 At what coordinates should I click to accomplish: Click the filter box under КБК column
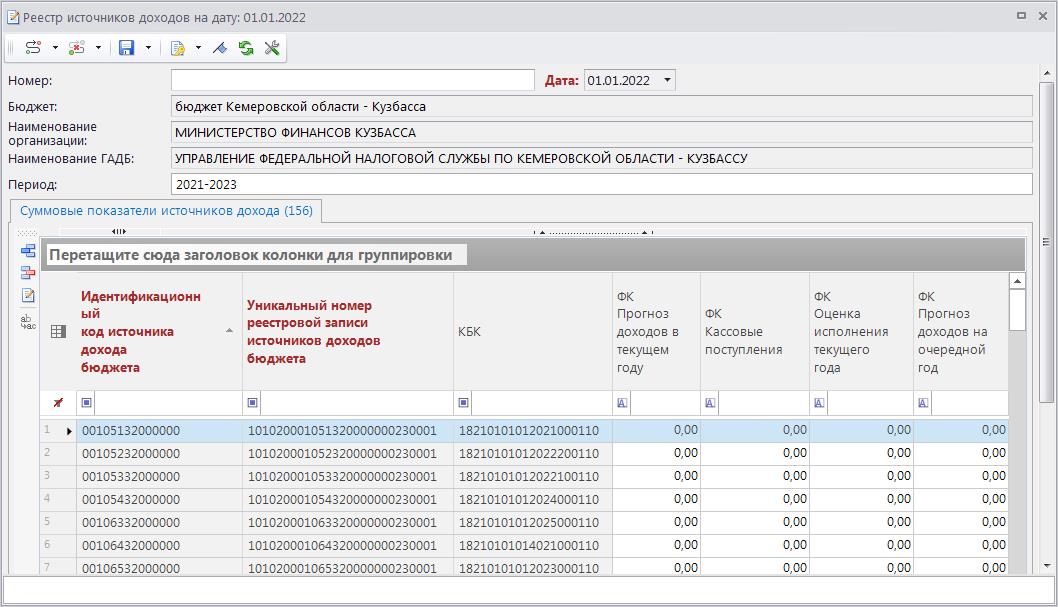[x=541, y=403]
